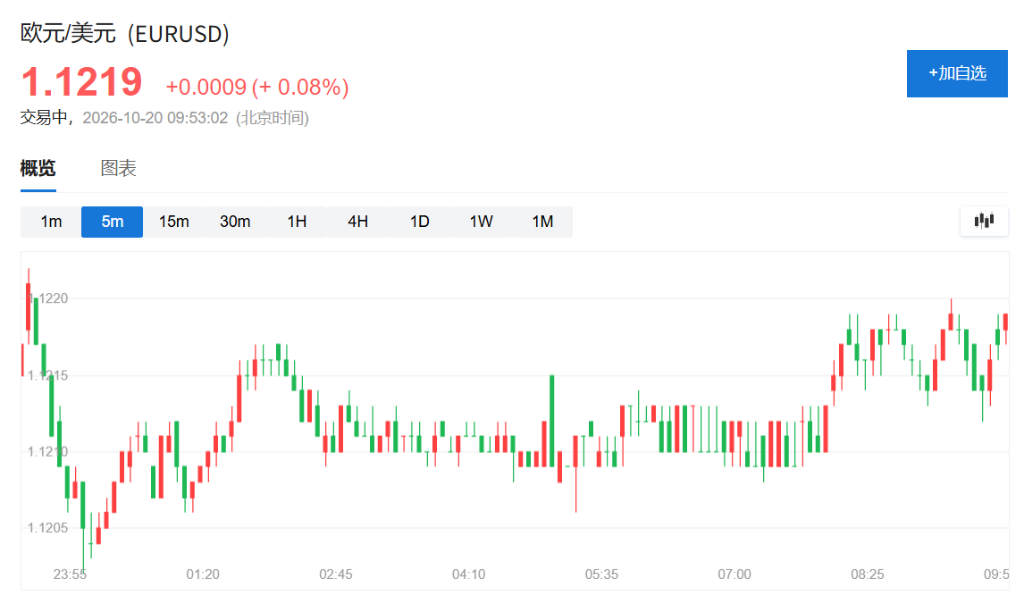Click the 02:45 time axis label

point(336,574)
